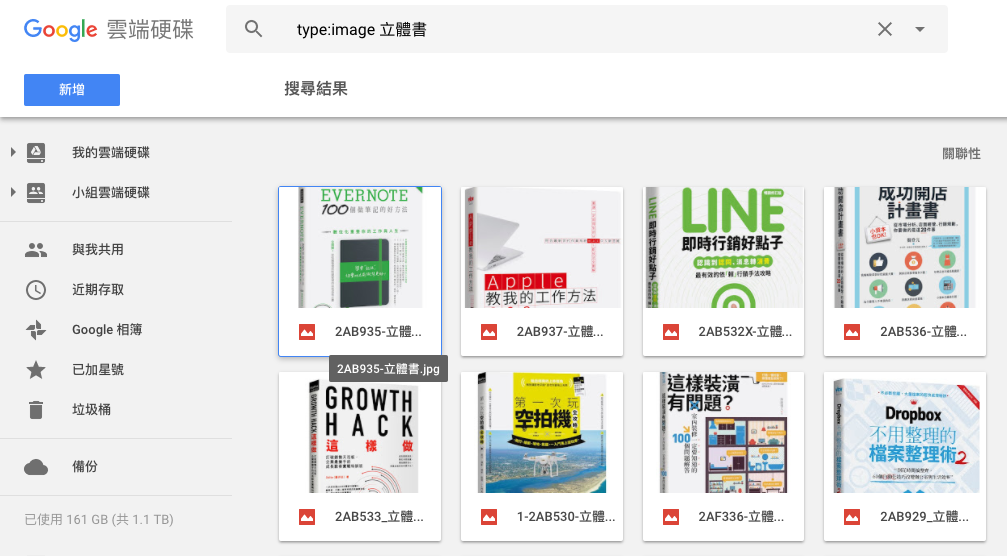The height and width of the screenshot is (556, 1007).
Task: Select the 成功開店計畫書 thumbnail
Action: tap(905, 248)
